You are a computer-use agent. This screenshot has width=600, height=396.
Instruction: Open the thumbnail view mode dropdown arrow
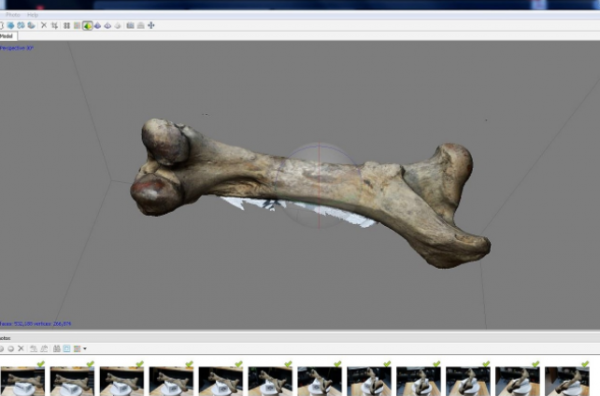(x=85, y=349)
